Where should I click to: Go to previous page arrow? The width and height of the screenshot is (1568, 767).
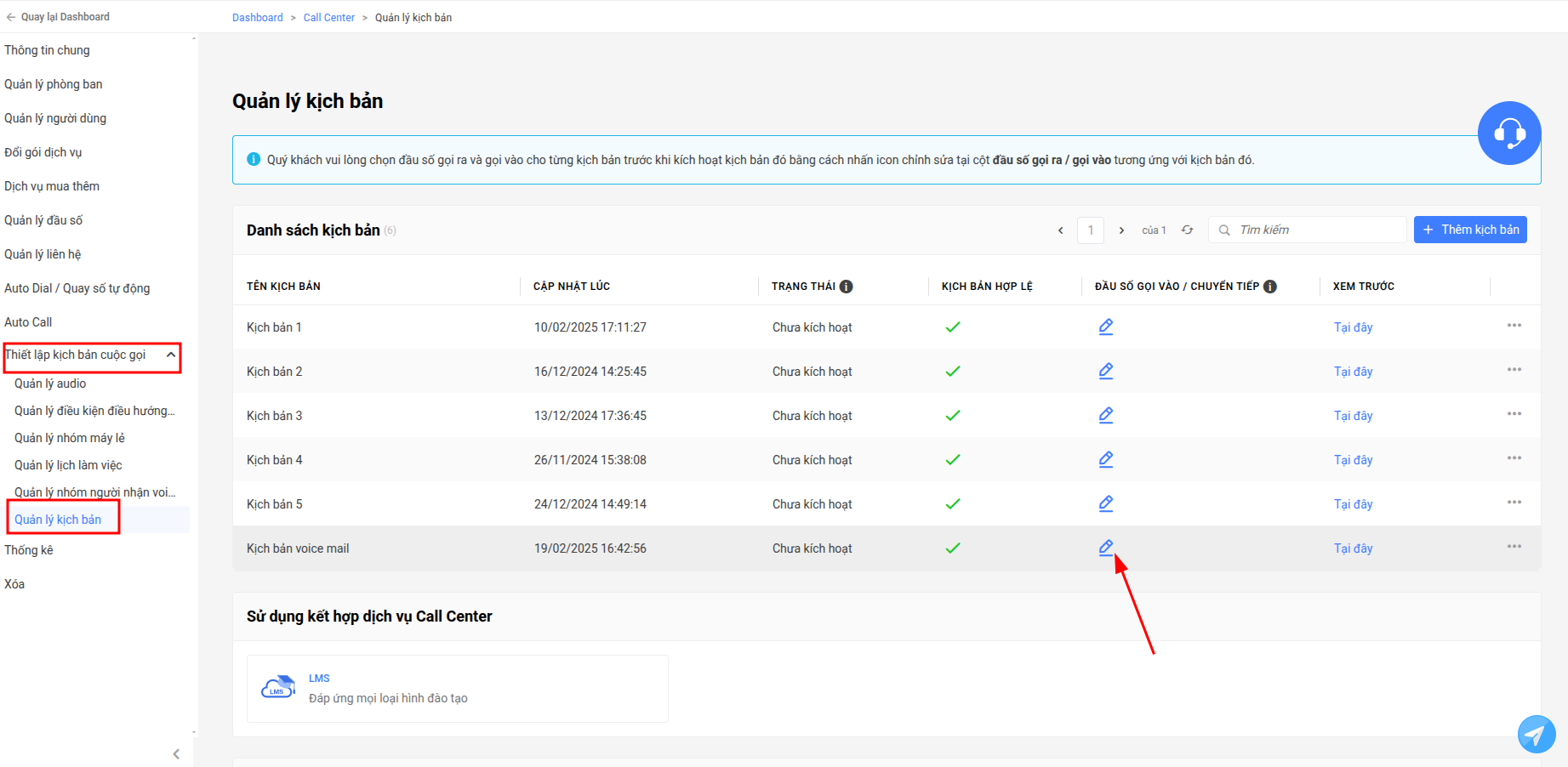pyautogui.click(x=1061, y=230)
